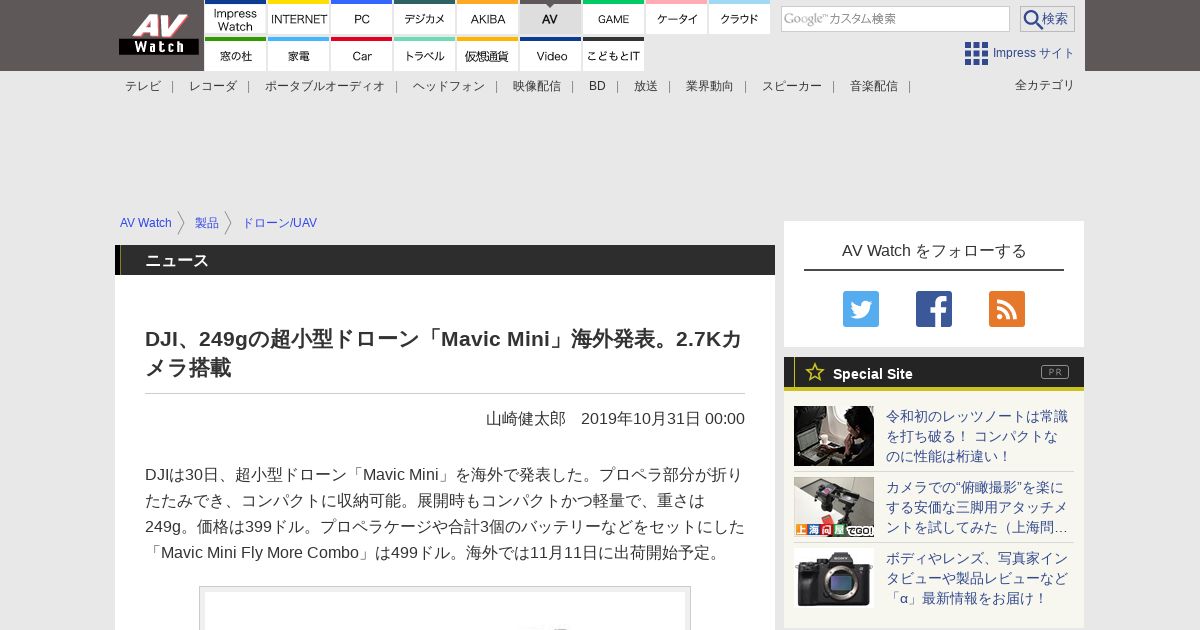Open the デジカメ Watch tab
The height and width of the screenshot is (630, 1200).
(425, 18)
